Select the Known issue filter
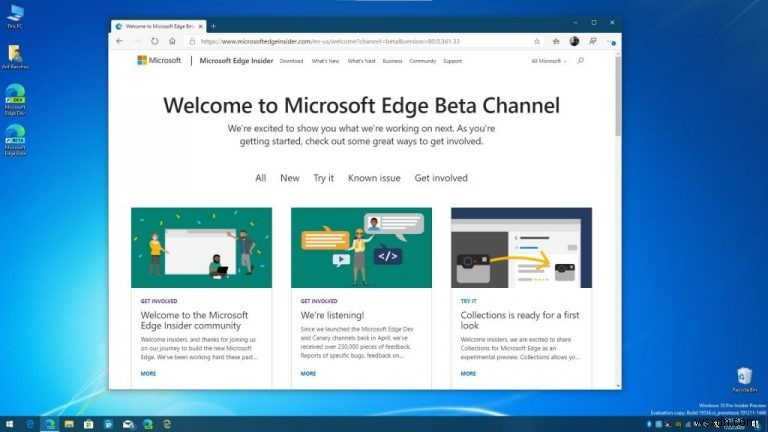Screen dimensions: 768x432 [x=374, y=178]
